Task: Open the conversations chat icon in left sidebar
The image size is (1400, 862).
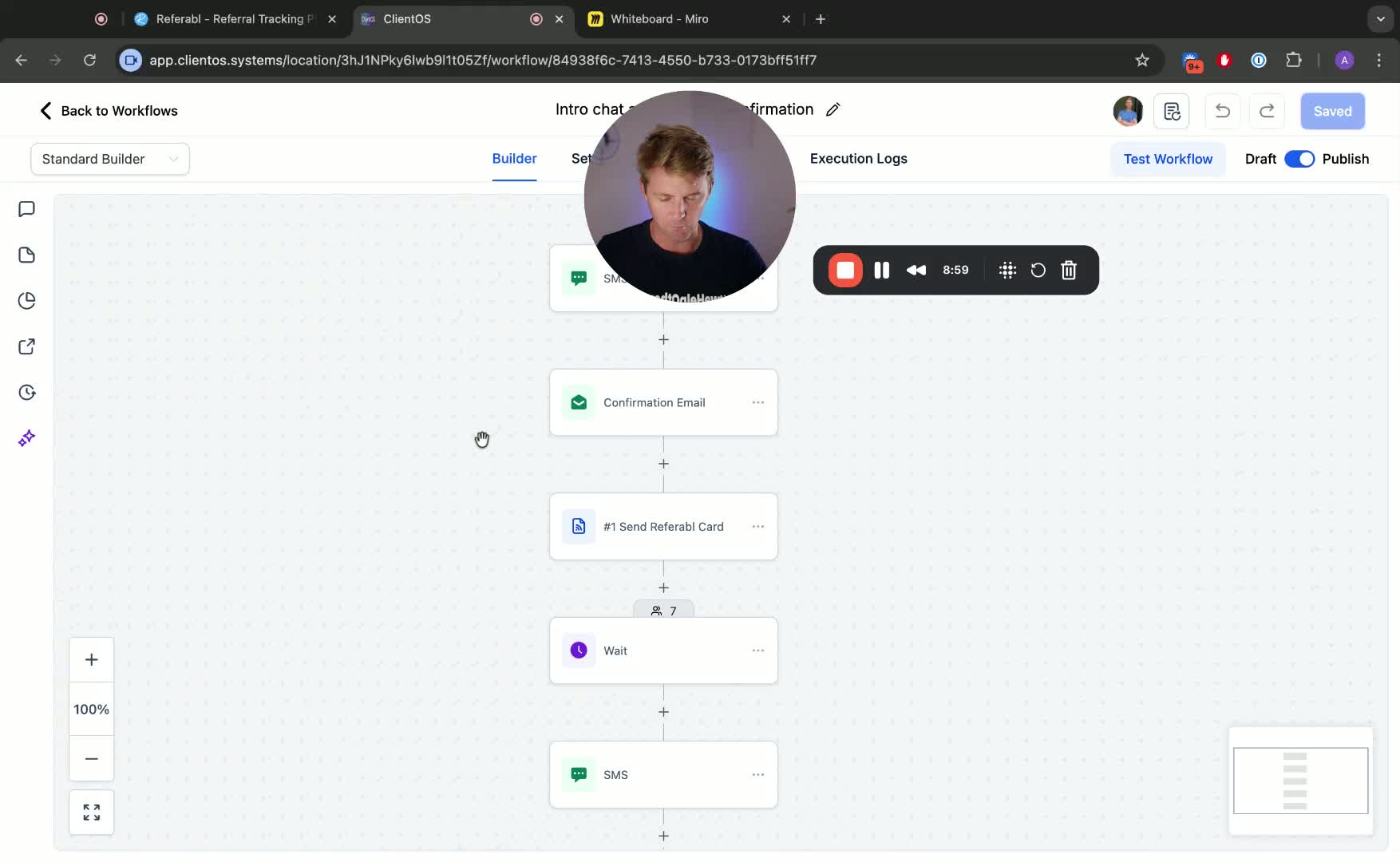Action: point(26,209)
